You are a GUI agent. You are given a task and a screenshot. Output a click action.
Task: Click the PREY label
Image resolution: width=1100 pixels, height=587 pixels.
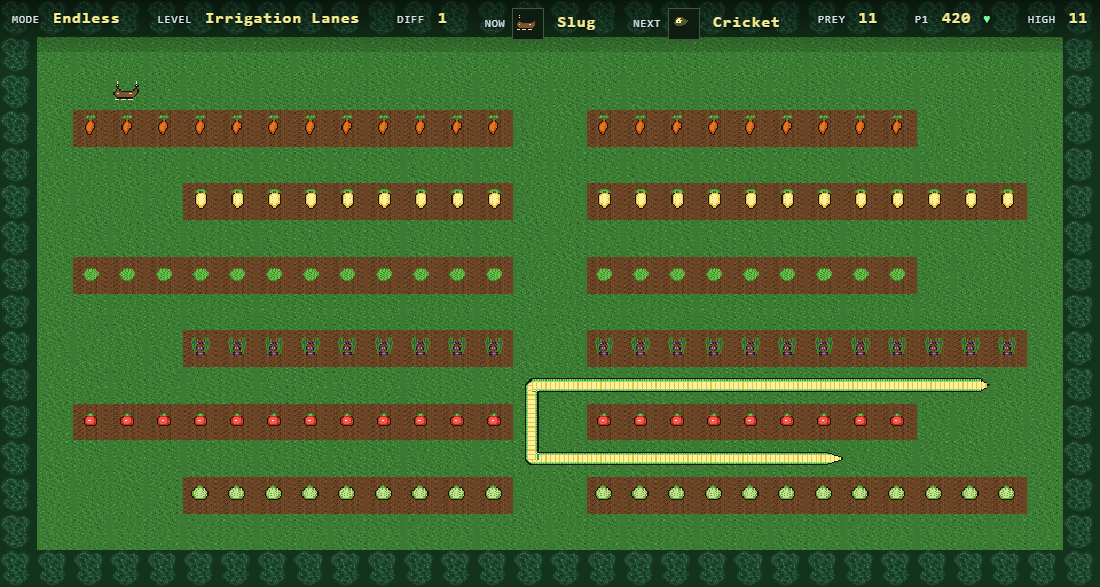coord(831,20)
